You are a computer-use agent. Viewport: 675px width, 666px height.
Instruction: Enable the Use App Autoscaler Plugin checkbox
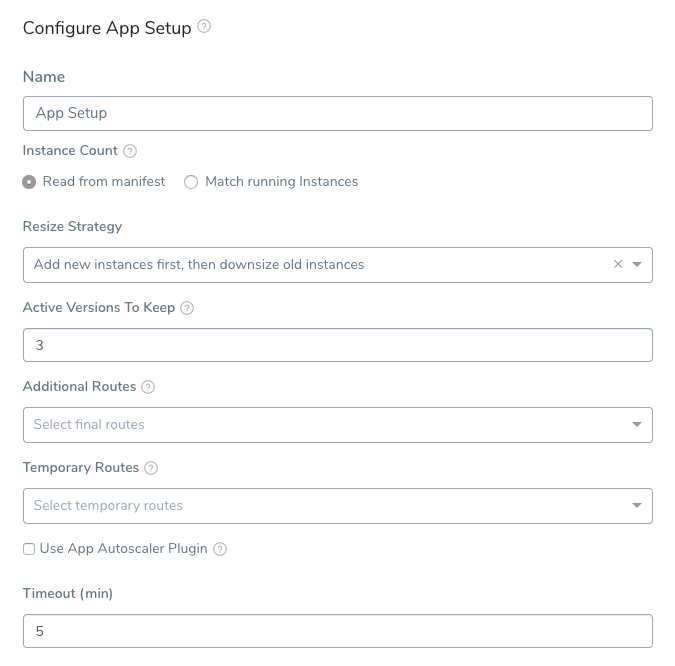pos(29,549)
